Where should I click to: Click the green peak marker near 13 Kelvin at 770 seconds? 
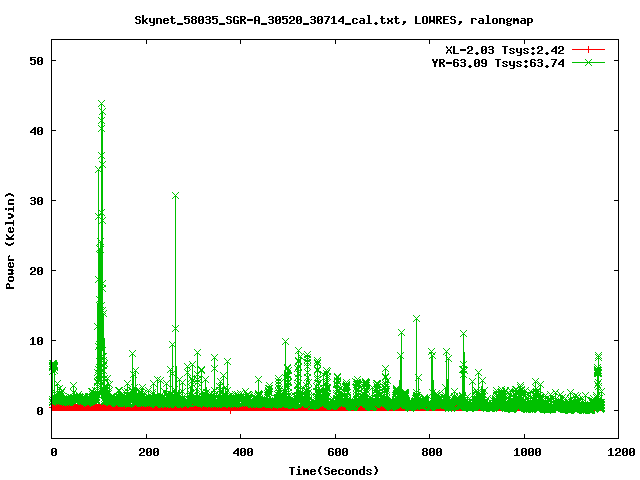[416, 319]
